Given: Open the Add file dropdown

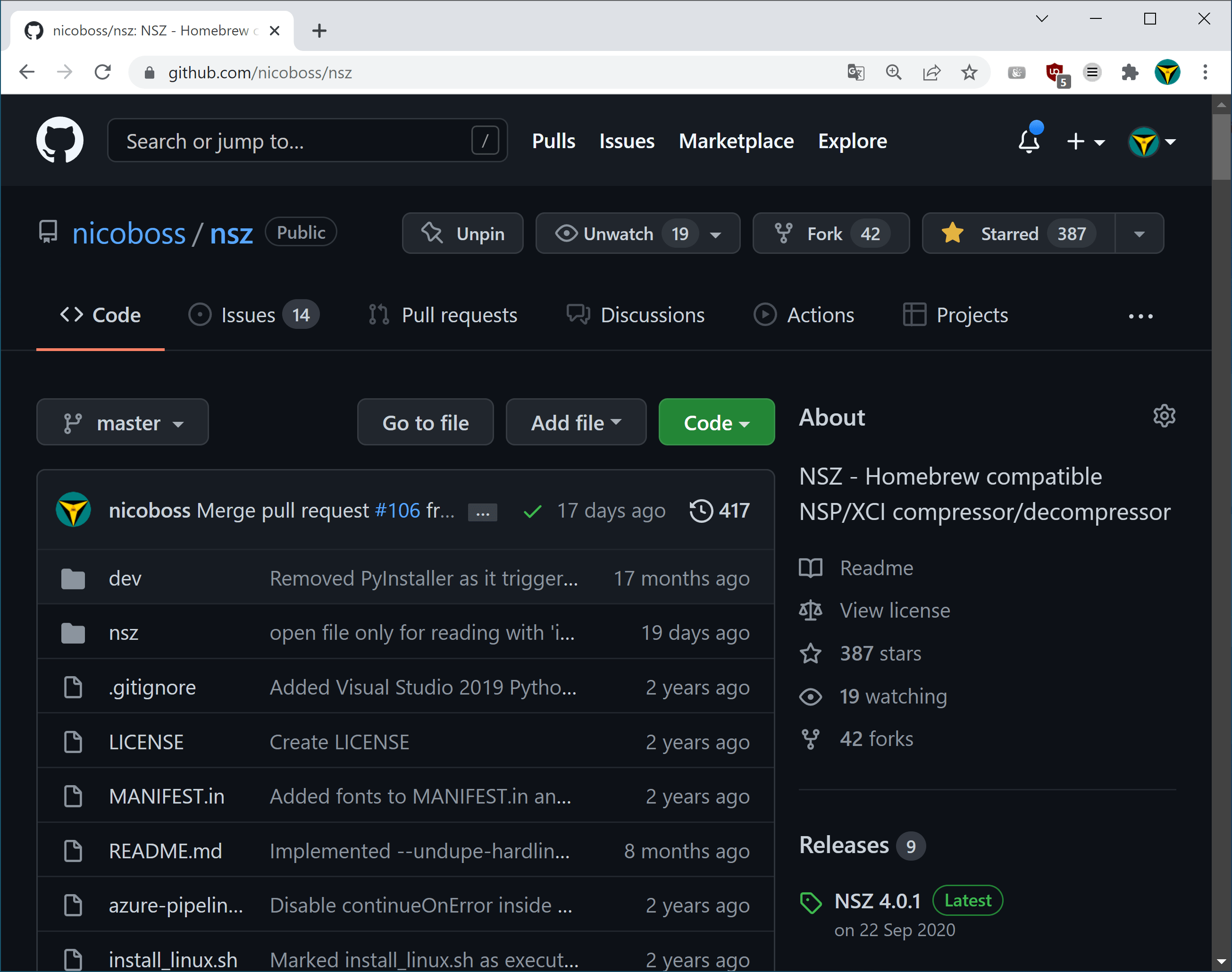Looking at the screenshot, I should (x=575, y=422).
